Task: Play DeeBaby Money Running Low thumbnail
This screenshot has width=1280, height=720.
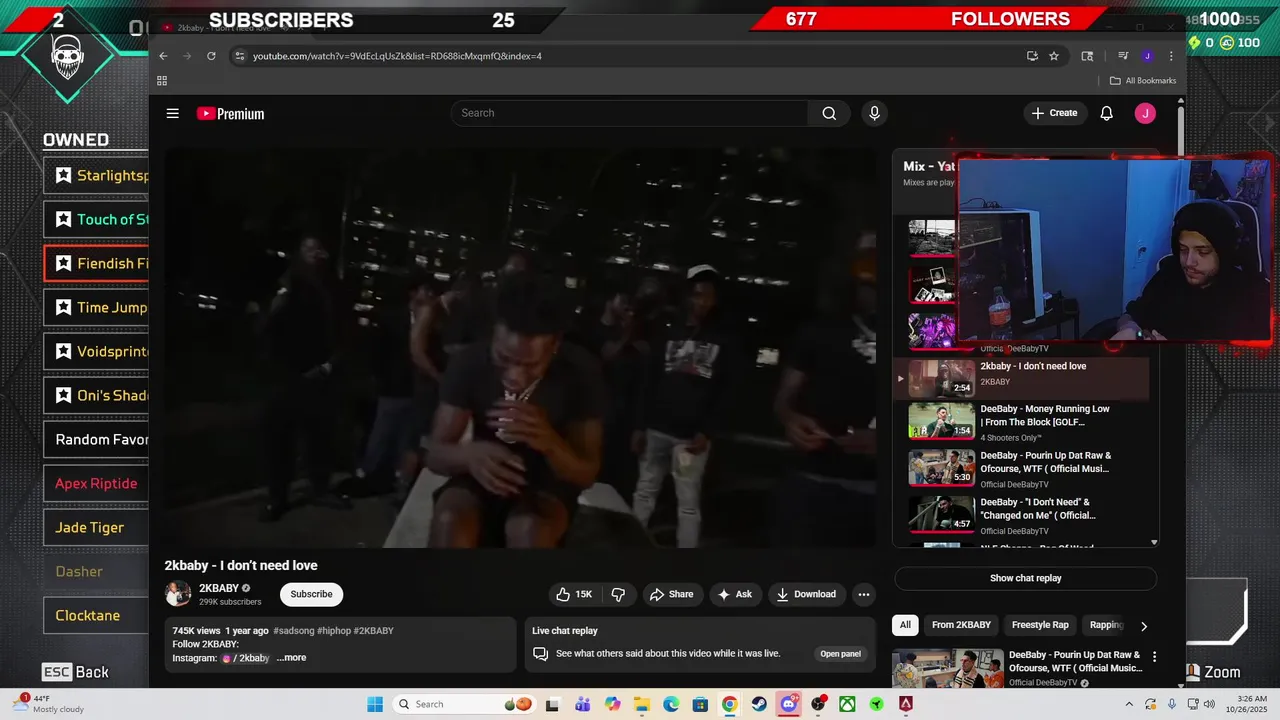Action: tap(941, 421)
